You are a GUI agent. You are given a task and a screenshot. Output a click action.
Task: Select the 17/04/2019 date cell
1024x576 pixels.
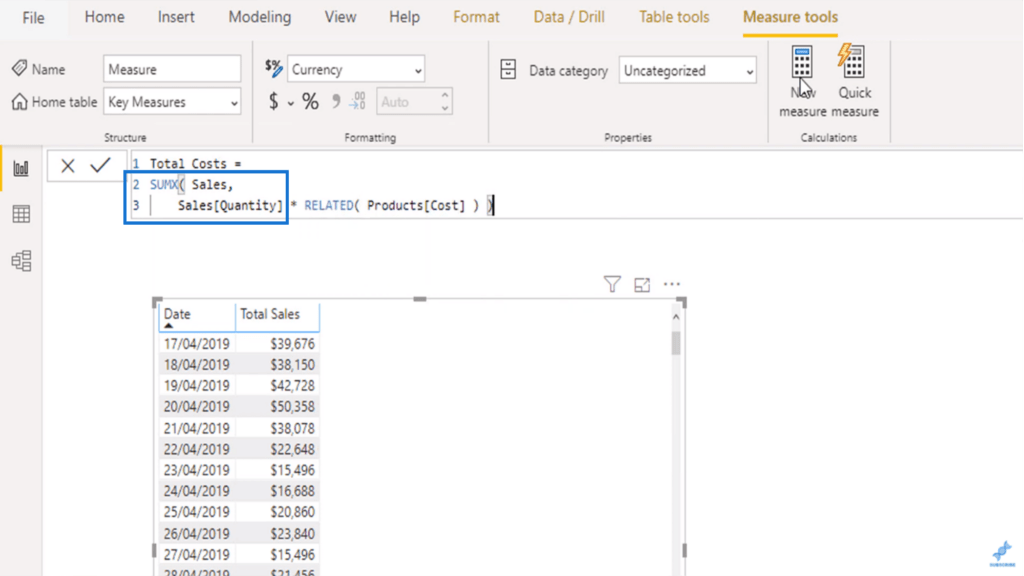pyautogui.click(x=197, y=344)
